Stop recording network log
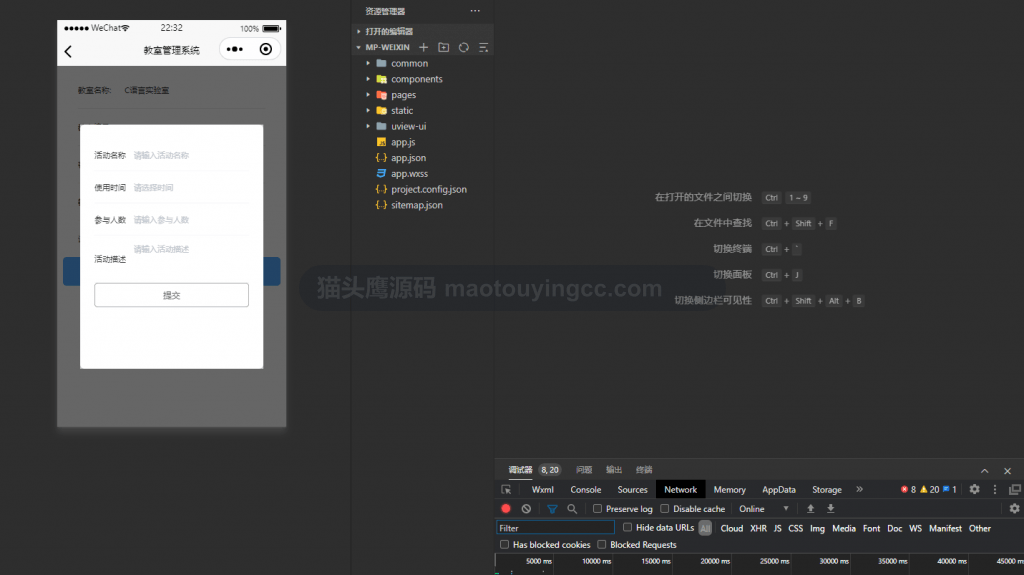 point(505,508)
